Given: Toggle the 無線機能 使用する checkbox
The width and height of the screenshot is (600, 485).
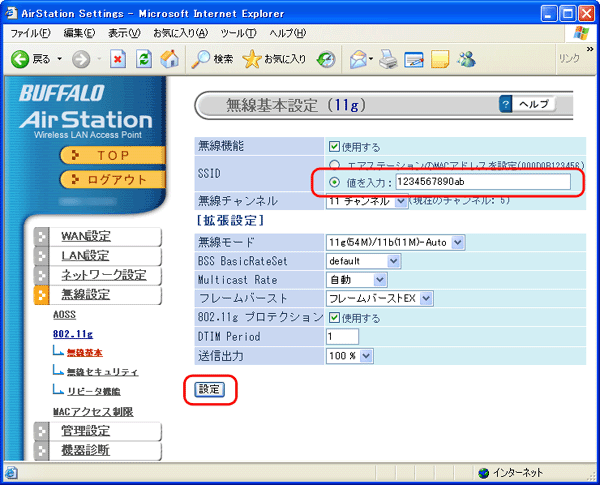Looking at the screenshot, I should tap(334, 147).
